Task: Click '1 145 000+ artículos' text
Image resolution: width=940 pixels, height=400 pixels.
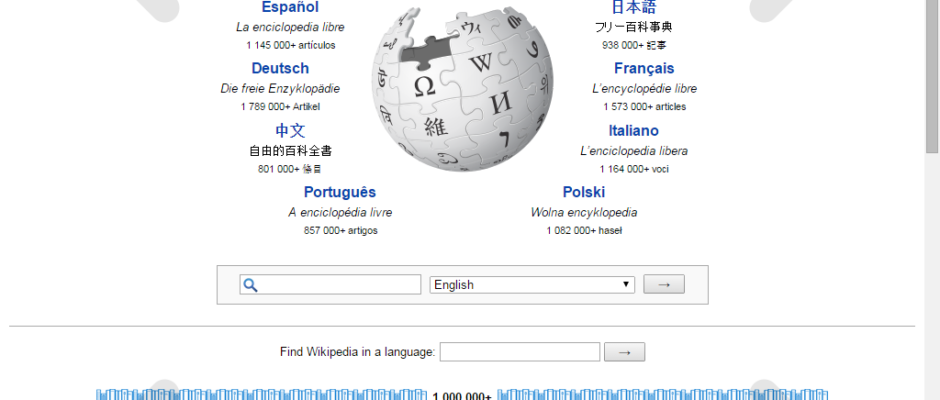Action: pos(291,45)
